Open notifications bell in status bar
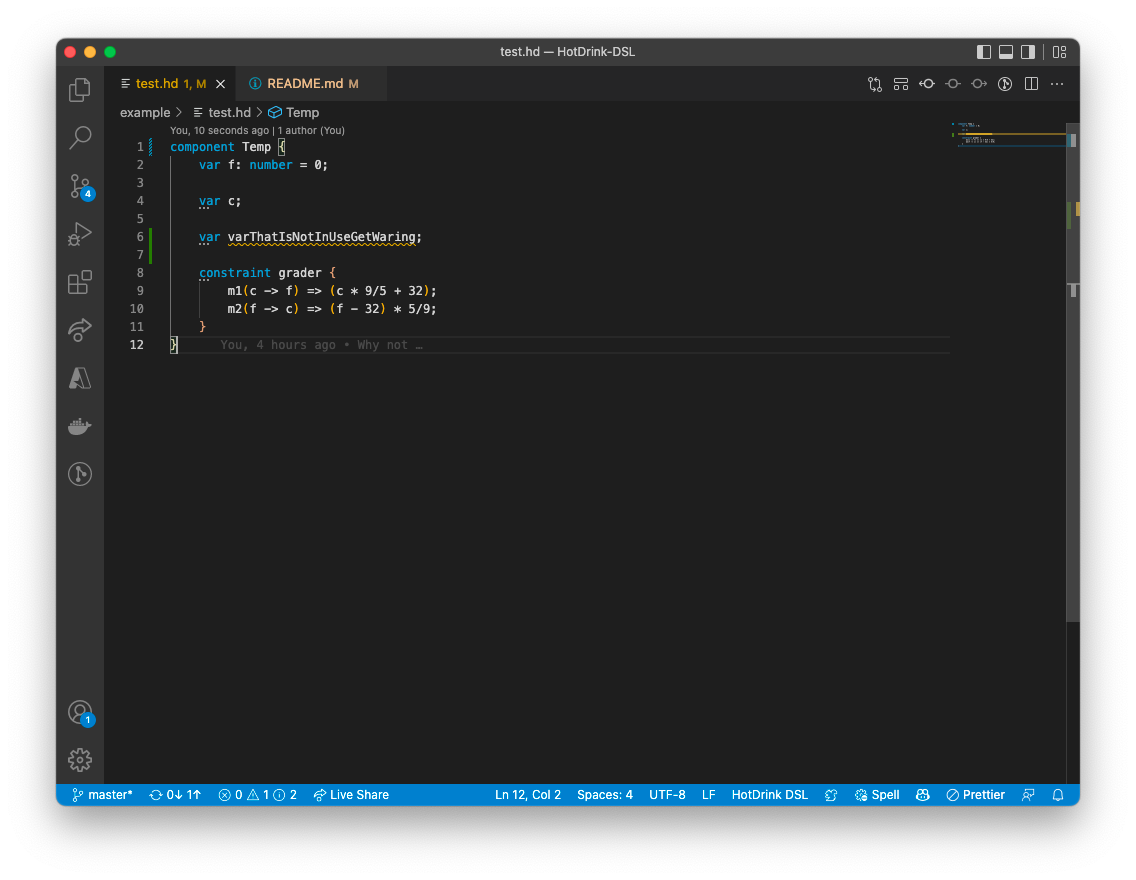 [x=1058, y=795]
